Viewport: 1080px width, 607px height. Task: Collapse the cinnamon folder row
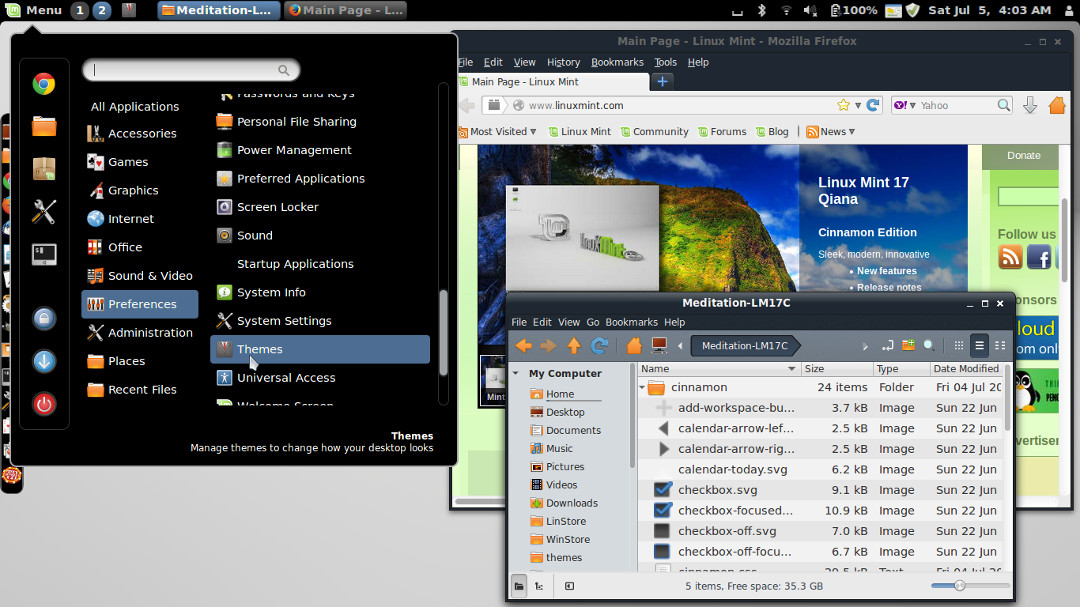pos(643,387)
